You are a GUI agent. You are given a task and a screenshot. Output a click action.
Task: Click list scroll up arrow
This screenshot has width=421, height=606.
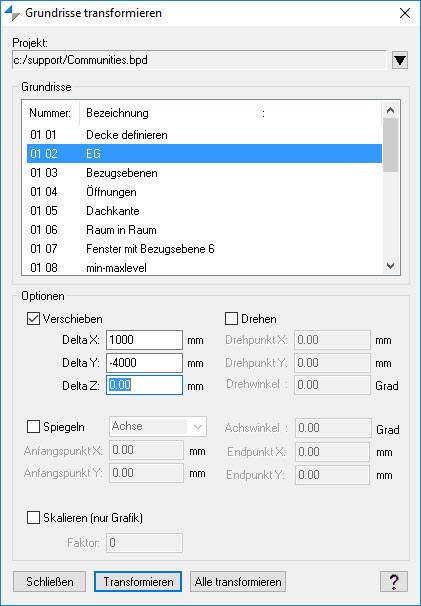(x=390, y=110)
